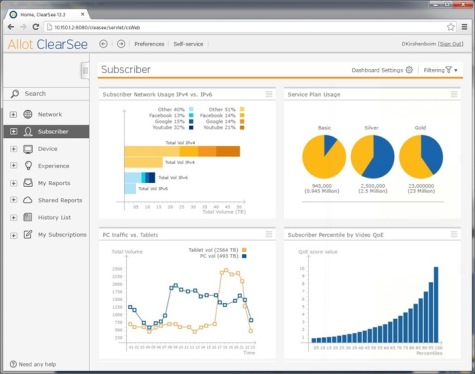The width and height of the screenshot is (475, 374).
Task: Open Subscriber Network Usage widget menu
Action: click(x=269, y=94)
